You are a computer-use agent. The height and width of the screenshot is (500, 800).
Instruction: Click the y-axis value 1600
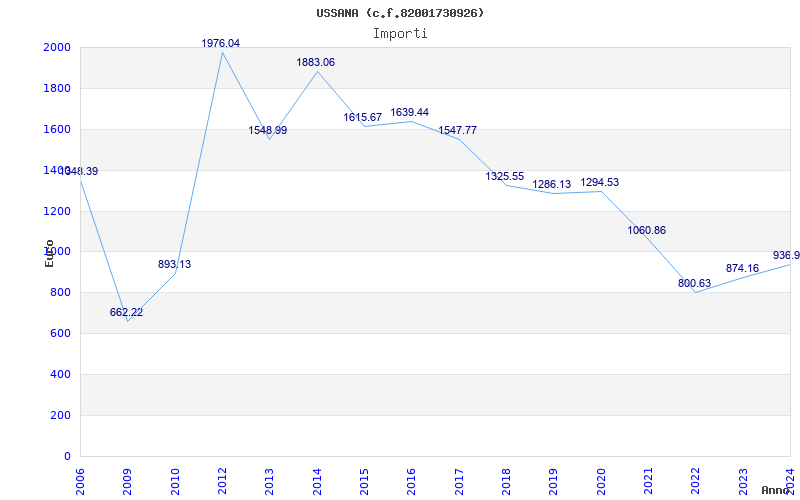click(57, 129)
